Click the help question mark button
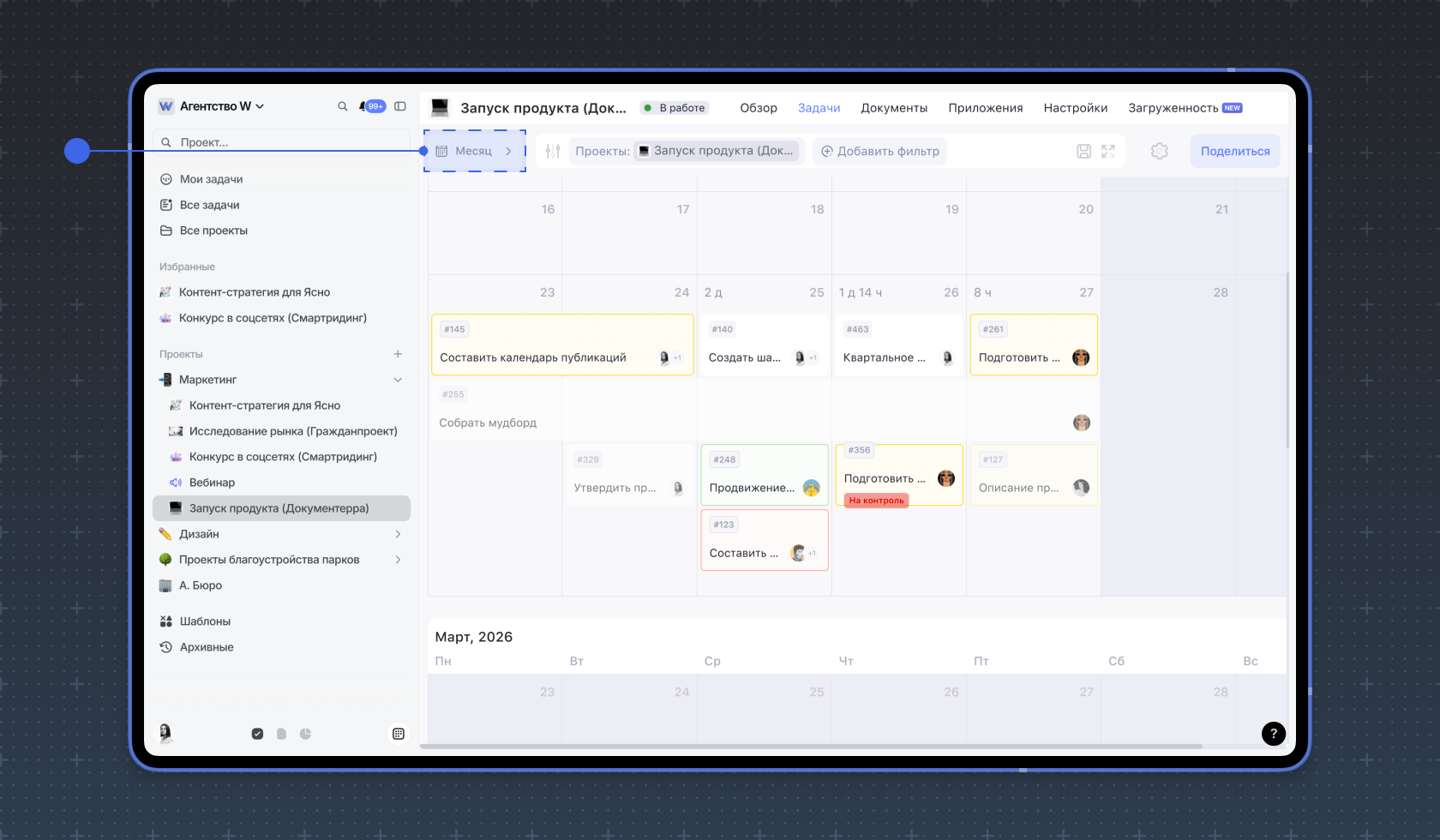The width and height of the screenshot is (1440, 840). pos(1273,733)
